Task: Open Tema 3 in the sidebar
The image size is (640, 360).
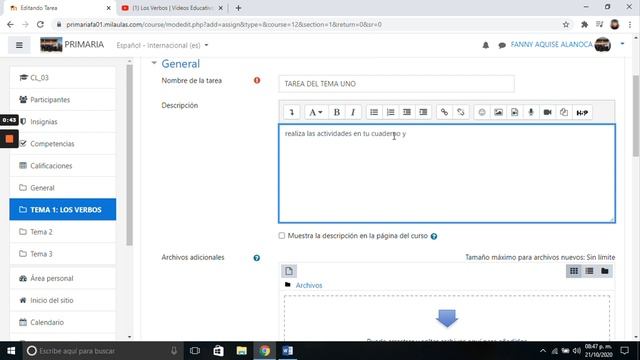Action: point(63,254)
